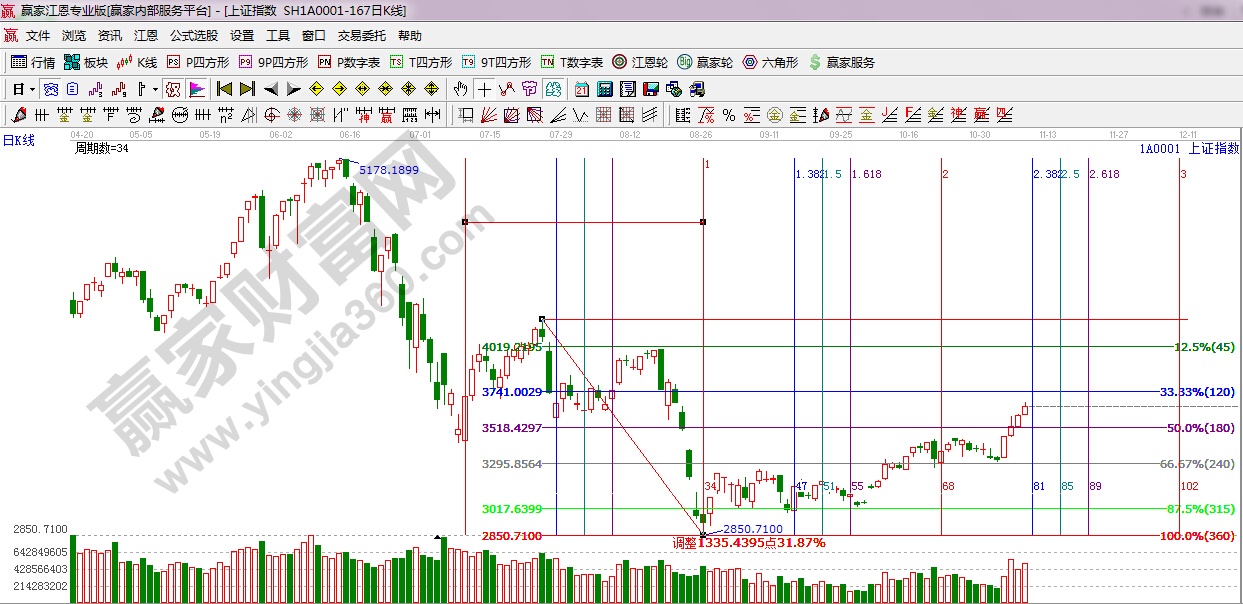This screenshot has width=1243, height=604.
Task: Click the calendar date icon
Action: tap(581, 89)
